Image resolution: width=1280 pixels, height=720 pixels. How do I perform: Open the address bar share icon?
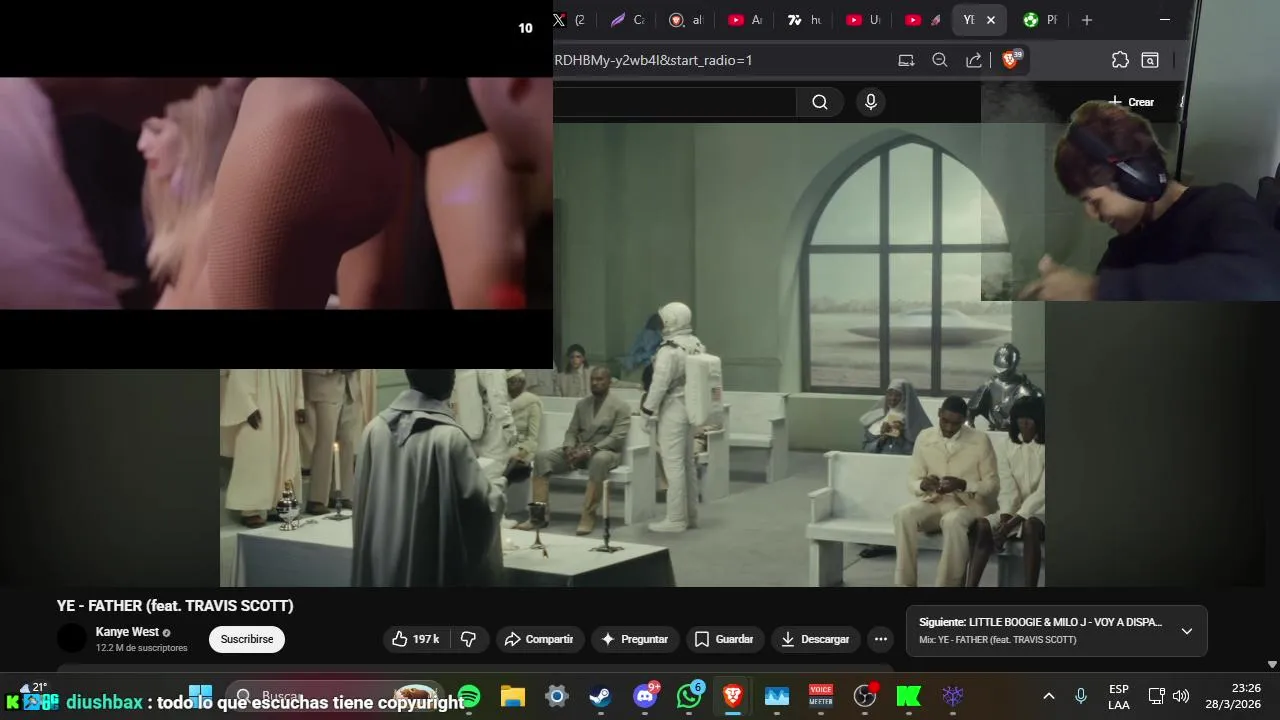[x=973, y=60]
